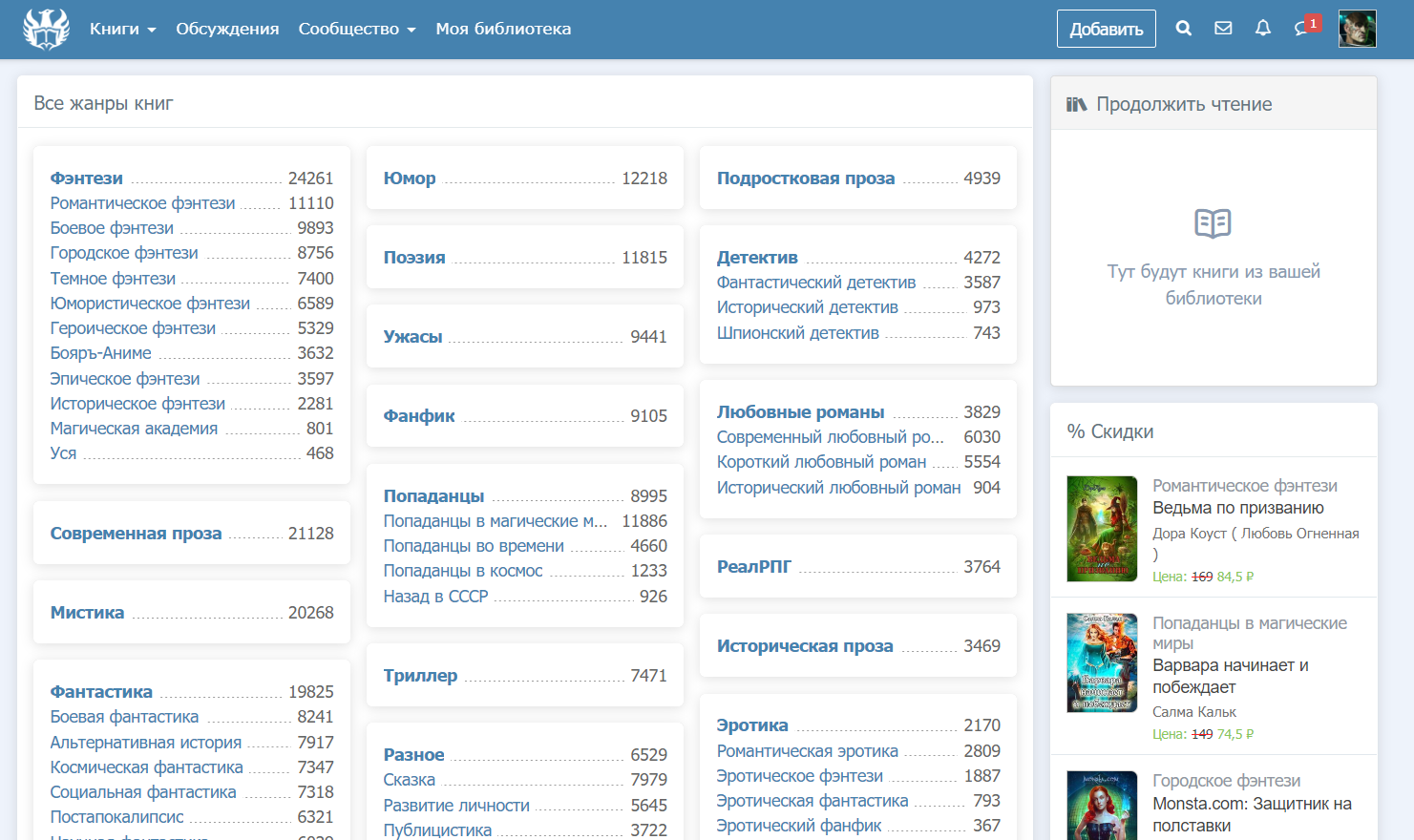
Task: Open the Поэзия genre
Action: (x=414, y=258)
